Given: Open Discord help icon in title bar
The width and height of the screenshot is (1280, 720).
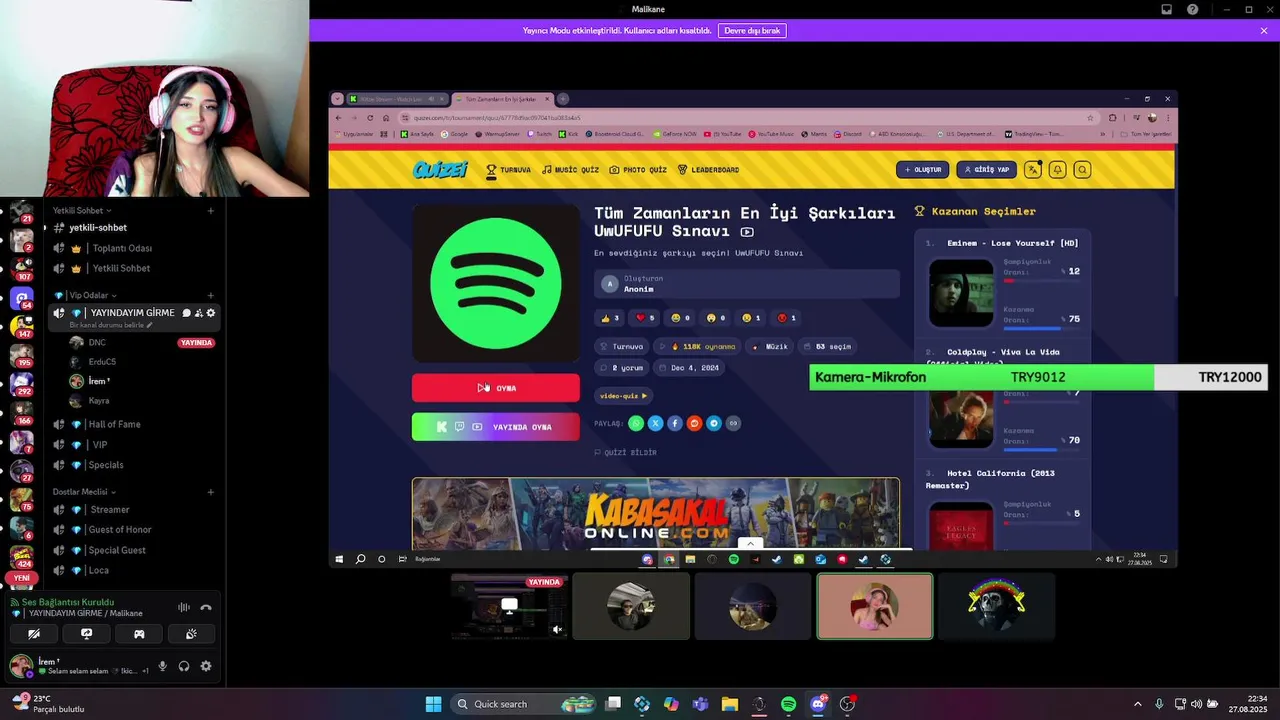Looking at the screenshot, I should [x=1192, y=9].
